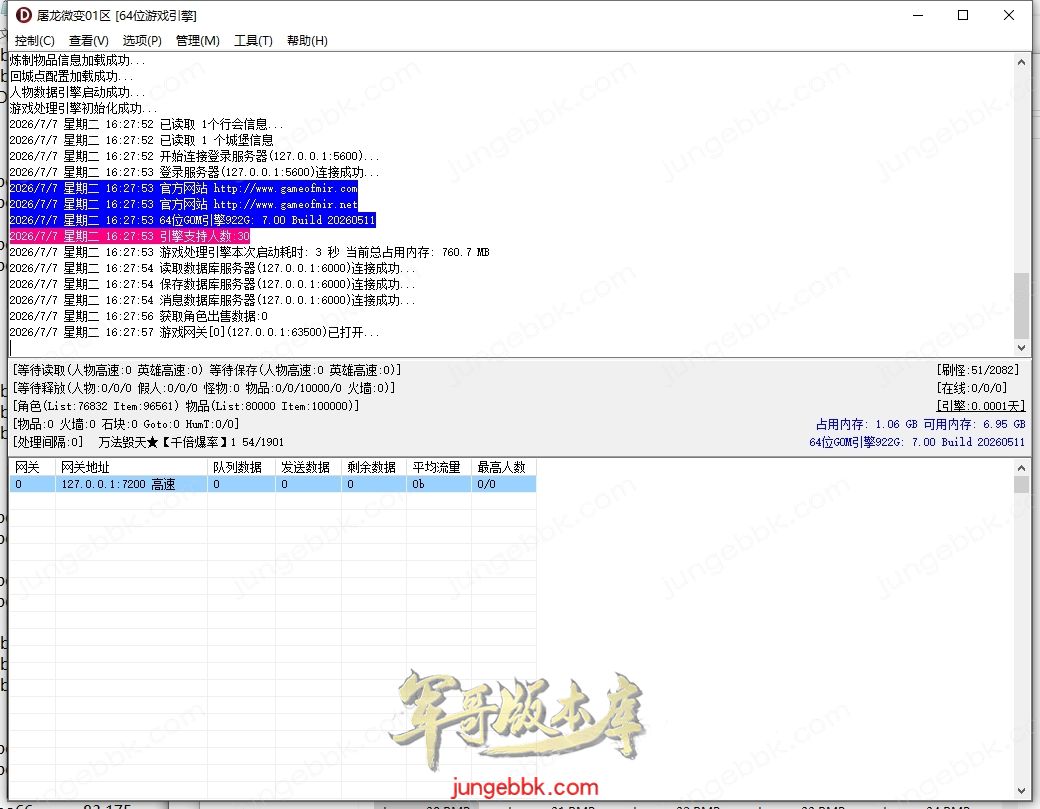The image size is (1040, 809).
Task: Open the 控制(C) menu
Action: (x=34, y=40)
